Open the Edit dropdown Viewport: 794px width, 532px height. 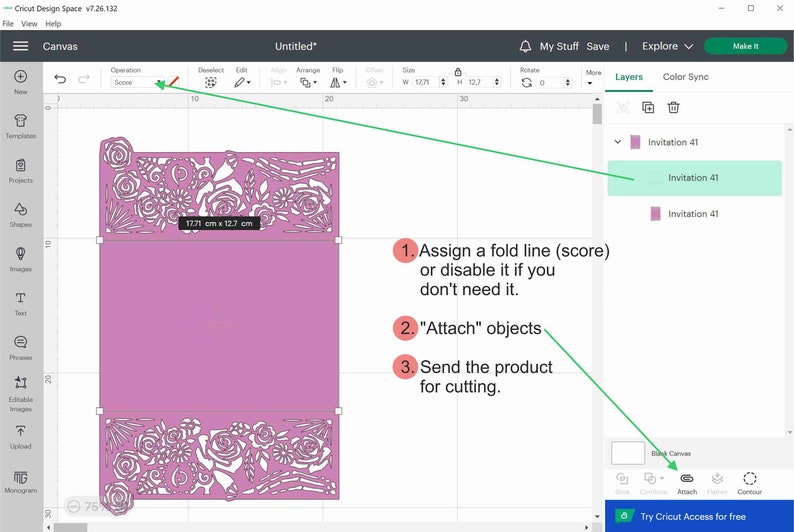coord(242,82)
